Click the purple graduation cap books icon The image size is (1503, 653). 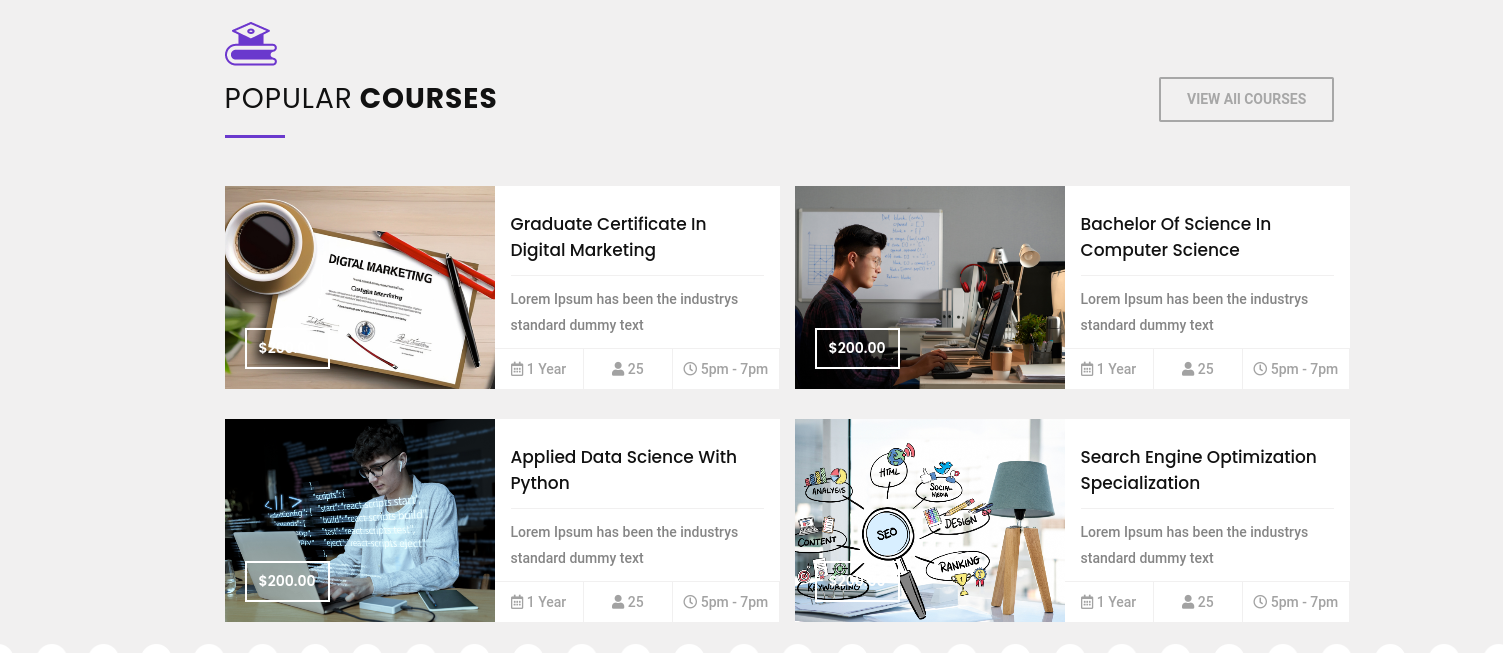(251, 44)
